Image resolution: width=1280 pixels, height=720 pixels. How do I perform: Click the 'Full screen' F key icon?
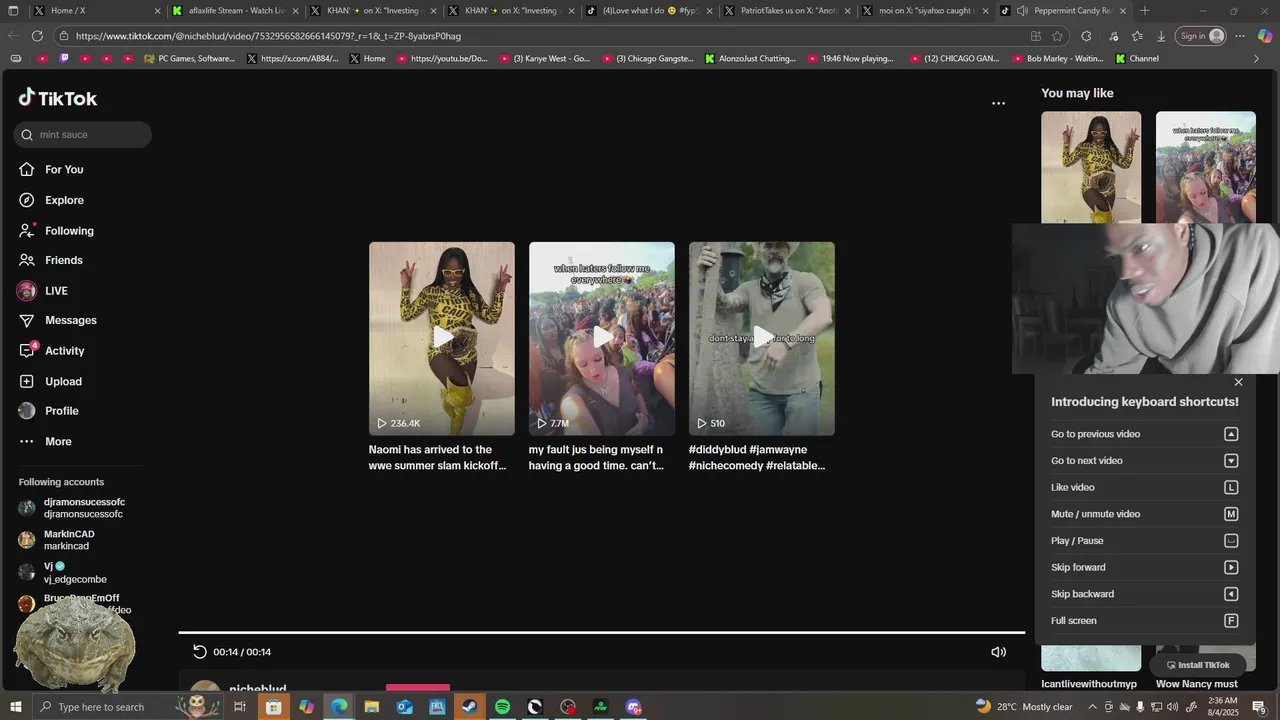tap(1231, 621)
